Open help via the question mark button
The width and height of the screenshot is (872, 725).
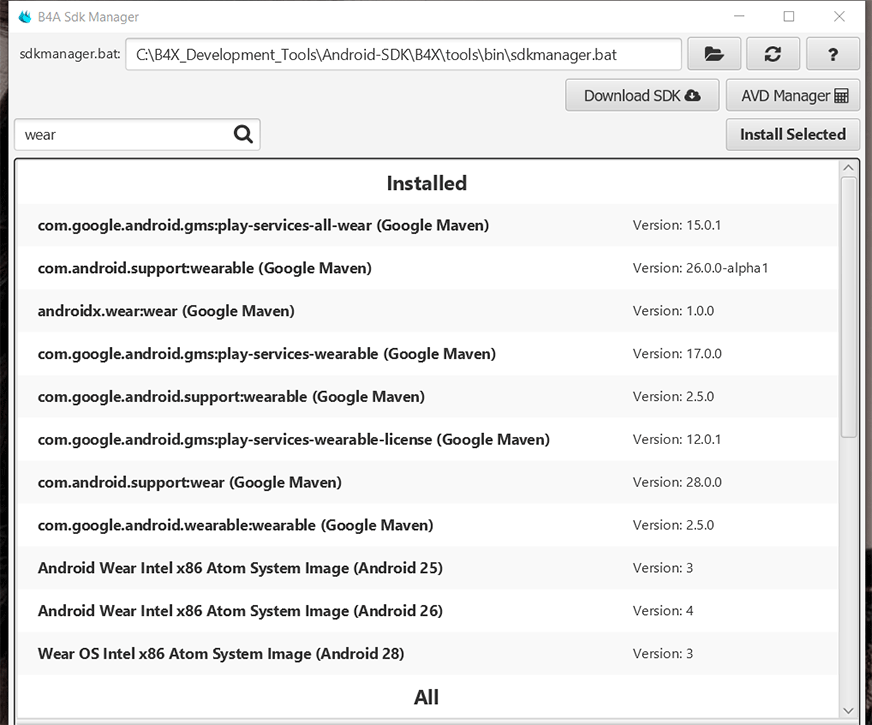pos(831,54)
